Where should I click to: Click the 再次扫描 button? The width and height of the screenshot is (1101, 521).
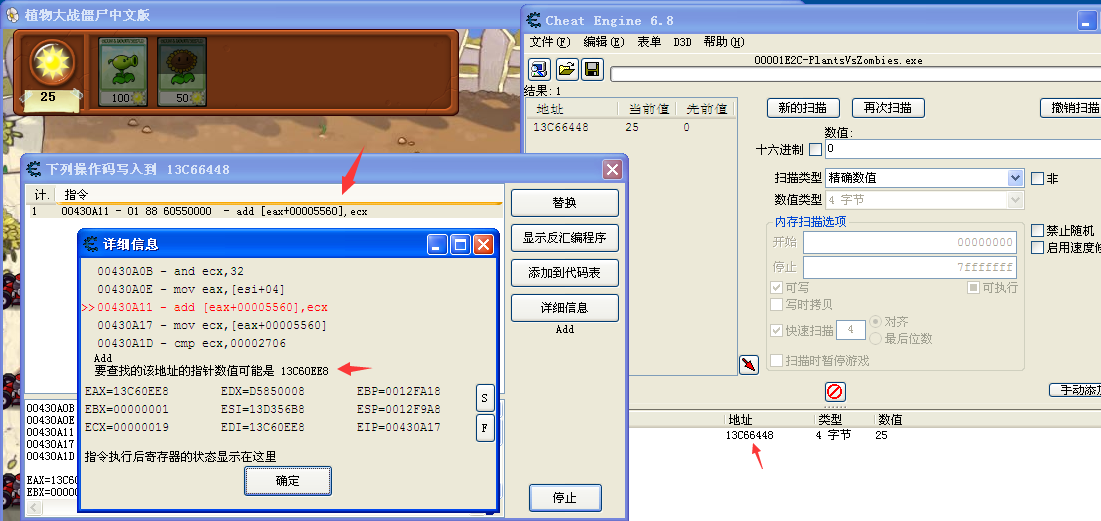(x=888, y=108)
